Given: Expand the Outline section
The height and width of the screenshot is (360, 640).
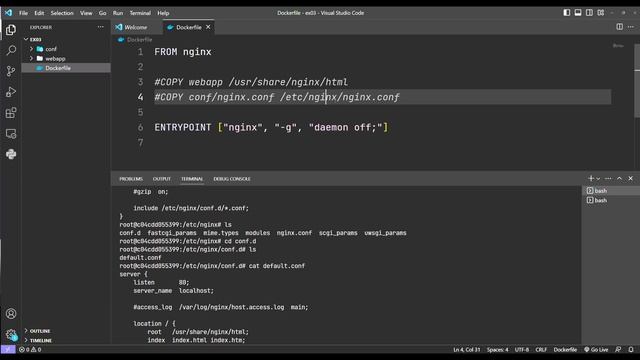Looking at the screenshot, I should [x=65, y=331].
